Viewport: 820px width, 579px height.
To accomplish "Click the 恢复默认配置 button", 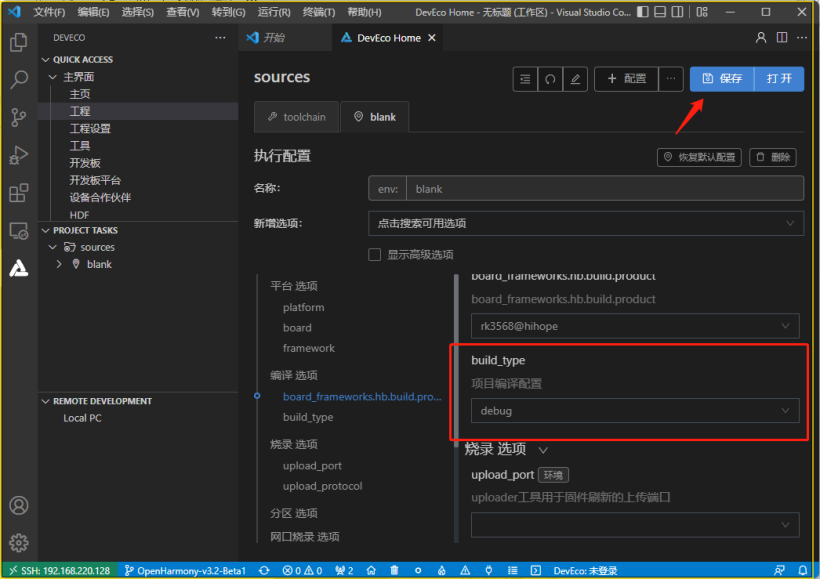I will [699, 157].
